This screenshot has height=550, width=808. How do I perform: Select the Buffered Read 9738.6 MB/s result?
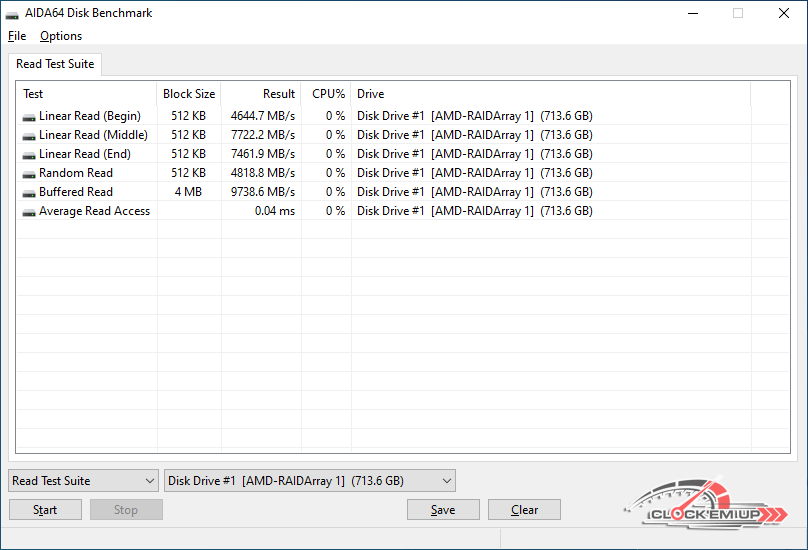click(x=263, y=192)
